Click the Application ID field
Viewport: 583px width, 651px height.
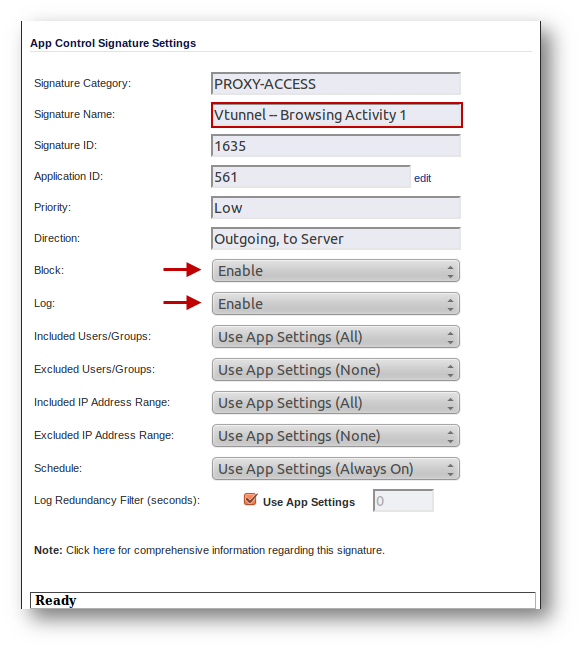pos(311,177)
